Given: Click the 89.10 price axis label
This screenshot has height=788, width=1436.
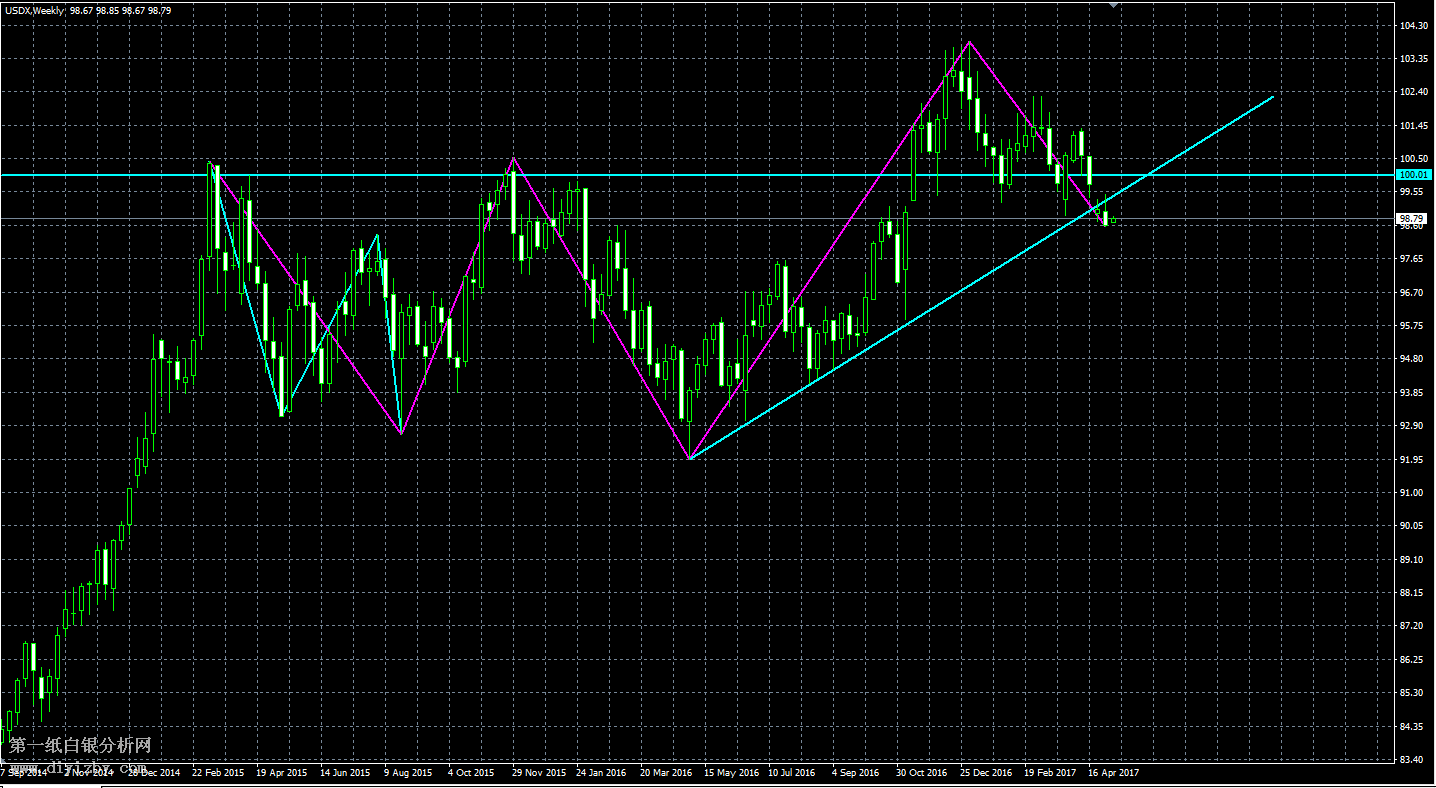Looking at the screenshot, I should 1412,559.
